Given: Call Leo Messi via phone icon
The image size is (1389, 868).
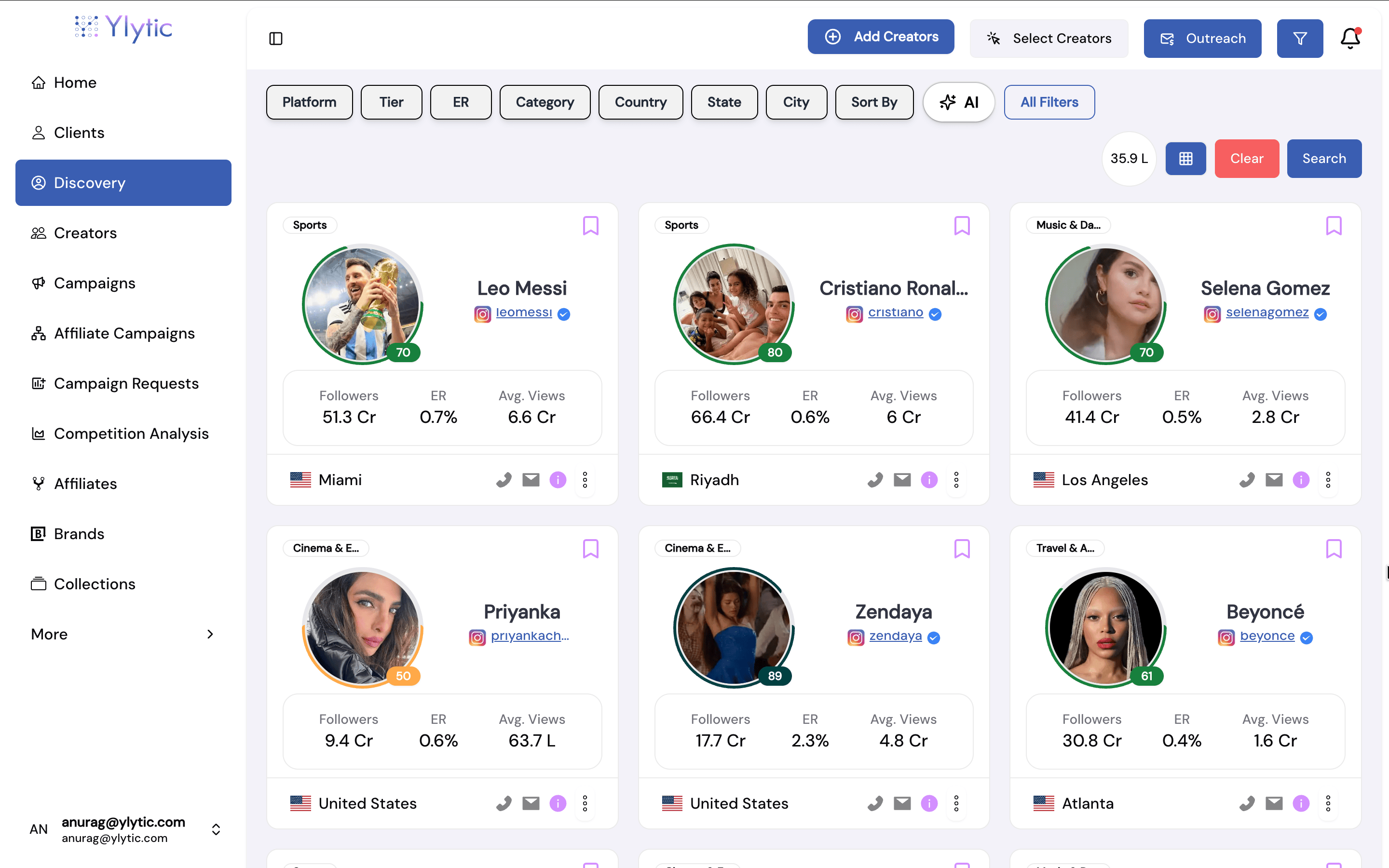Looking at the screenshot, I should (x=504, y=480).
